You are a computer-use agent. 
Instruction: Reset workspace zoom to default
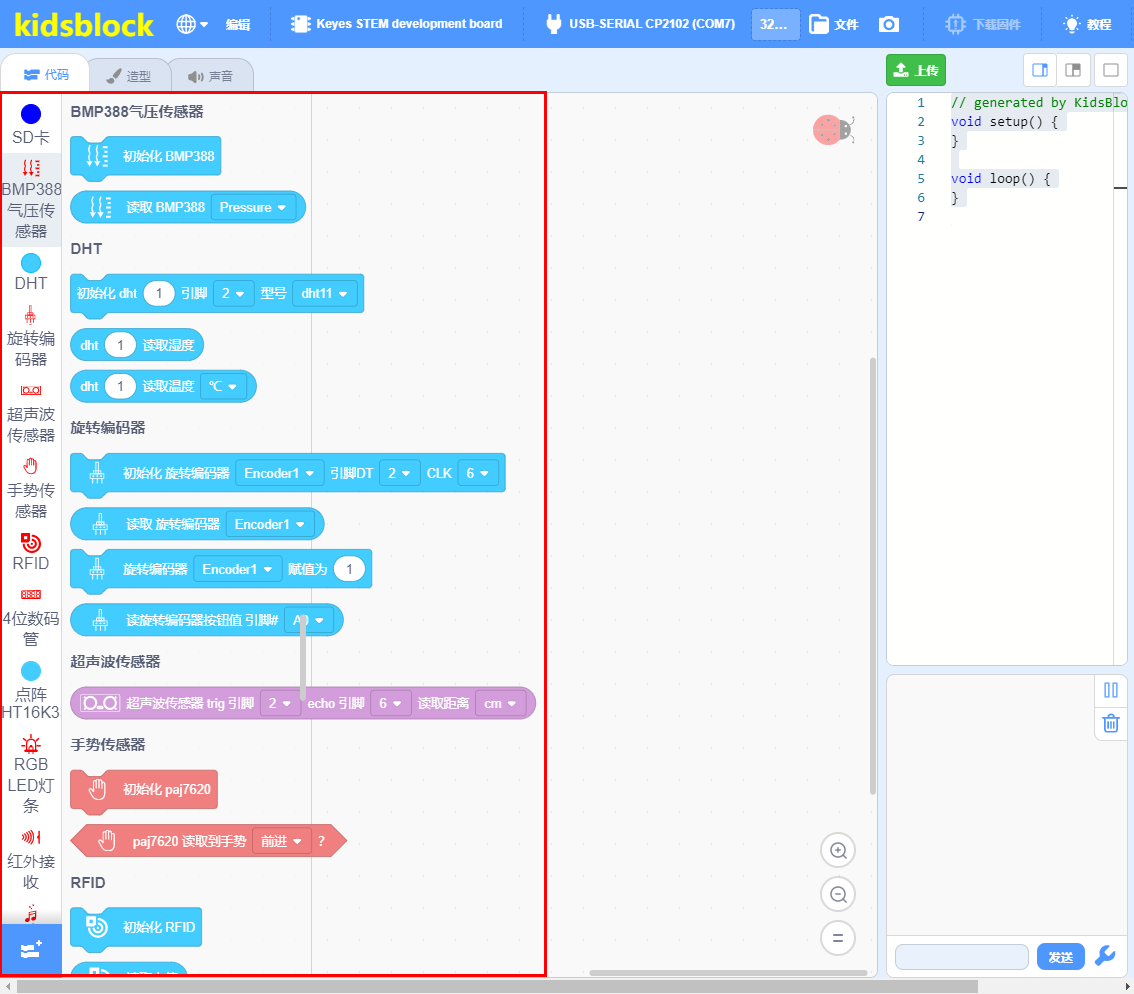click(838, 938)
